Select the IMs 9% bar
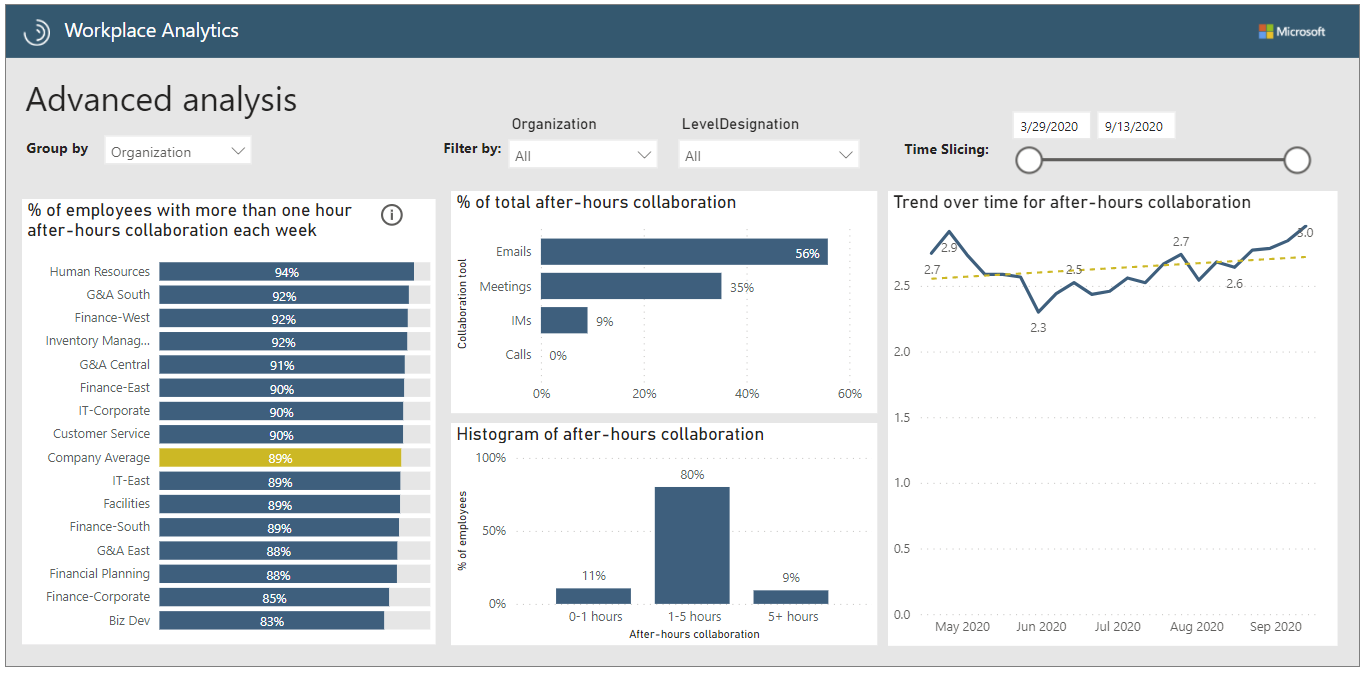This screenshot has height=674, width=1368. click(x=564, y=320)
